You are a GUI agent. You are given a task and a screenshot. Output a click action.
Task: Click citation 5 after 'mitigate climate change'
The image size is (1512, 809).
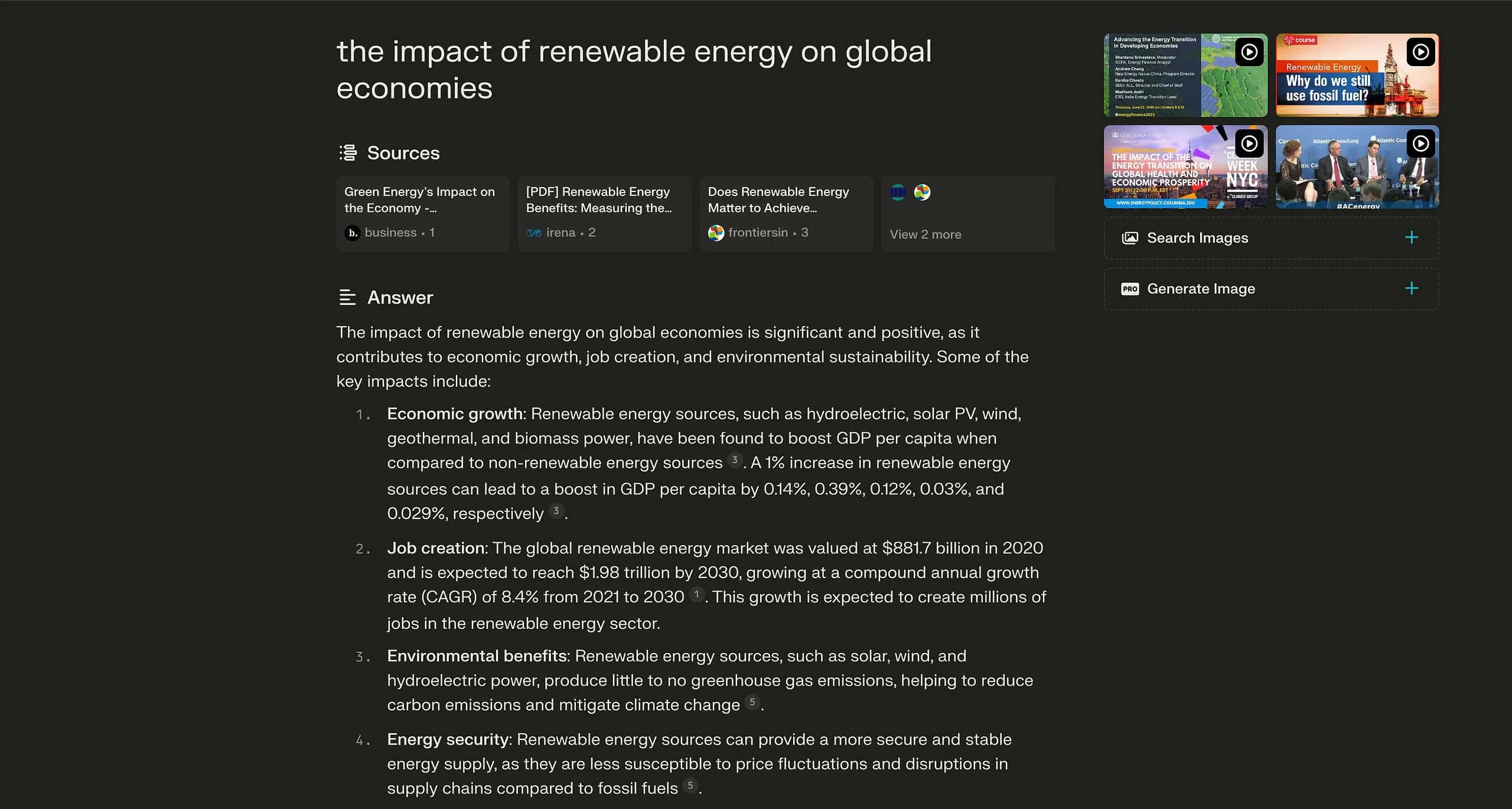(x=752, y=702)
